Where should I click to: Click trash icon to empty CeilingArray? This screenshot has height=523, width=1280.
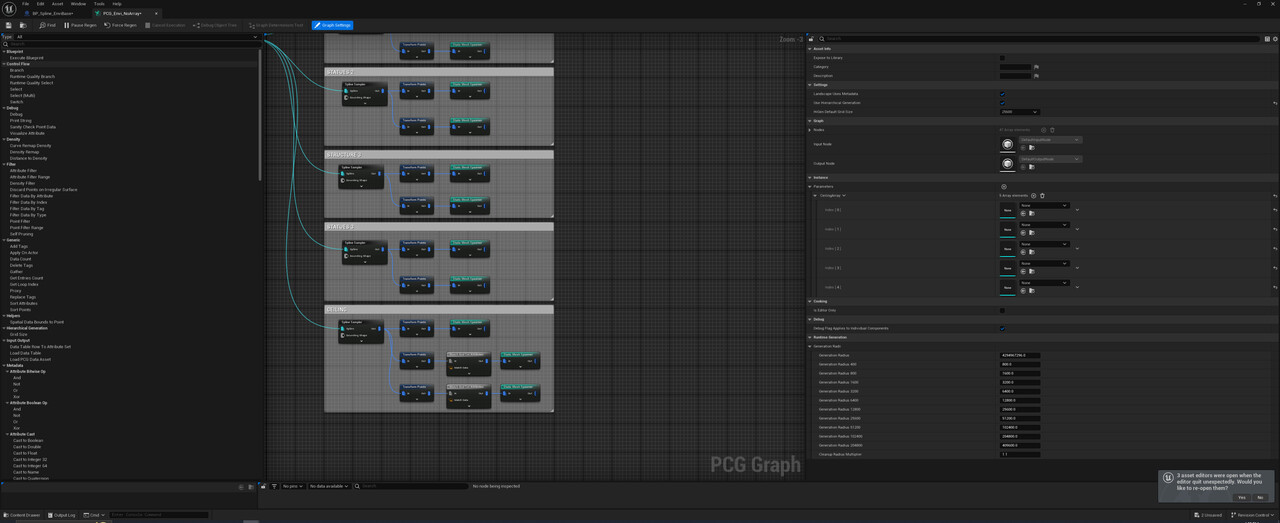tap(1042, 196)
